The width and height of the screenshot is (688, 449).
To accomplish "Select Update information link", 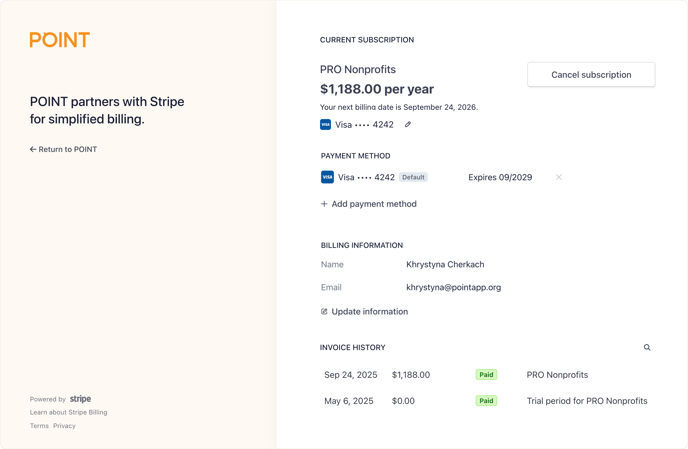I will click(x=369, y=312).
